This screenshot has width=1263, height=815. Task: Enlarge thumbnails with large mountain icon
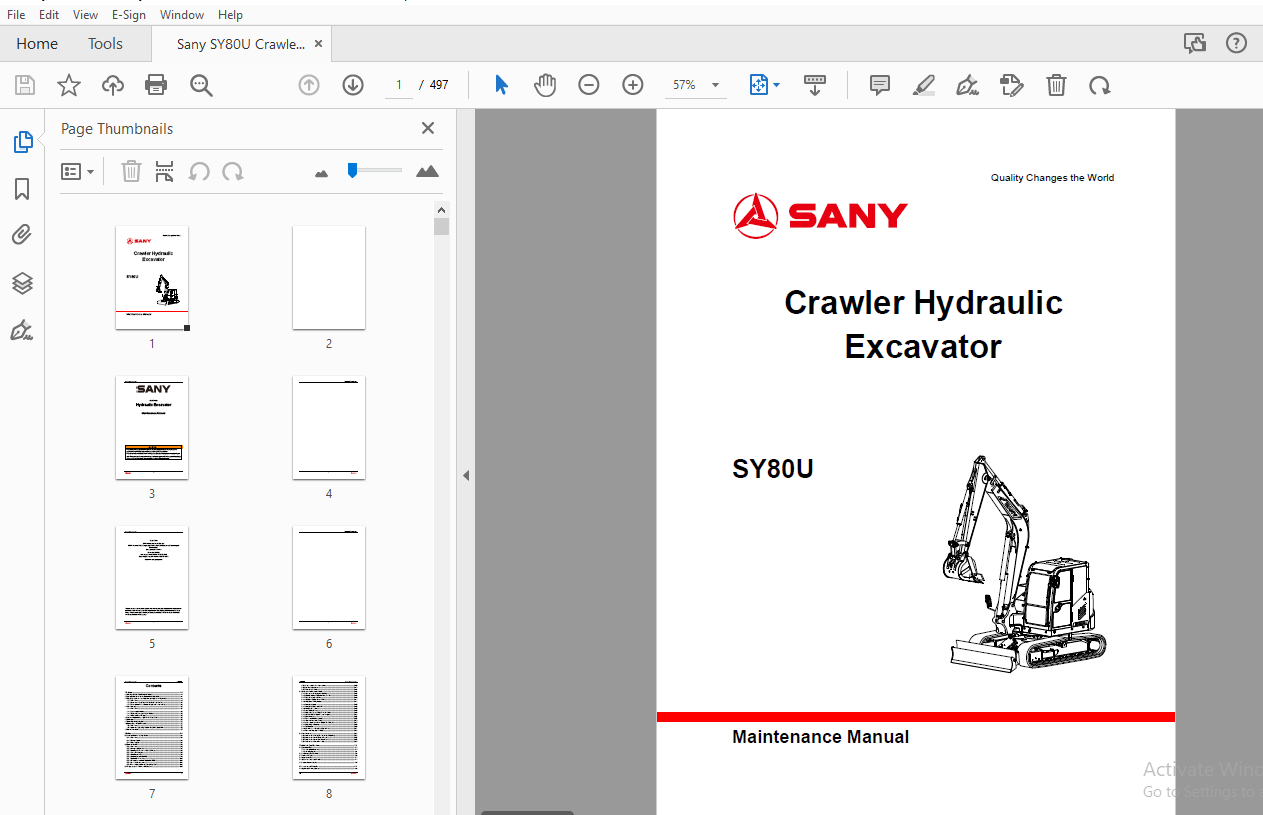pyautogui.click(x=427, y=171)
